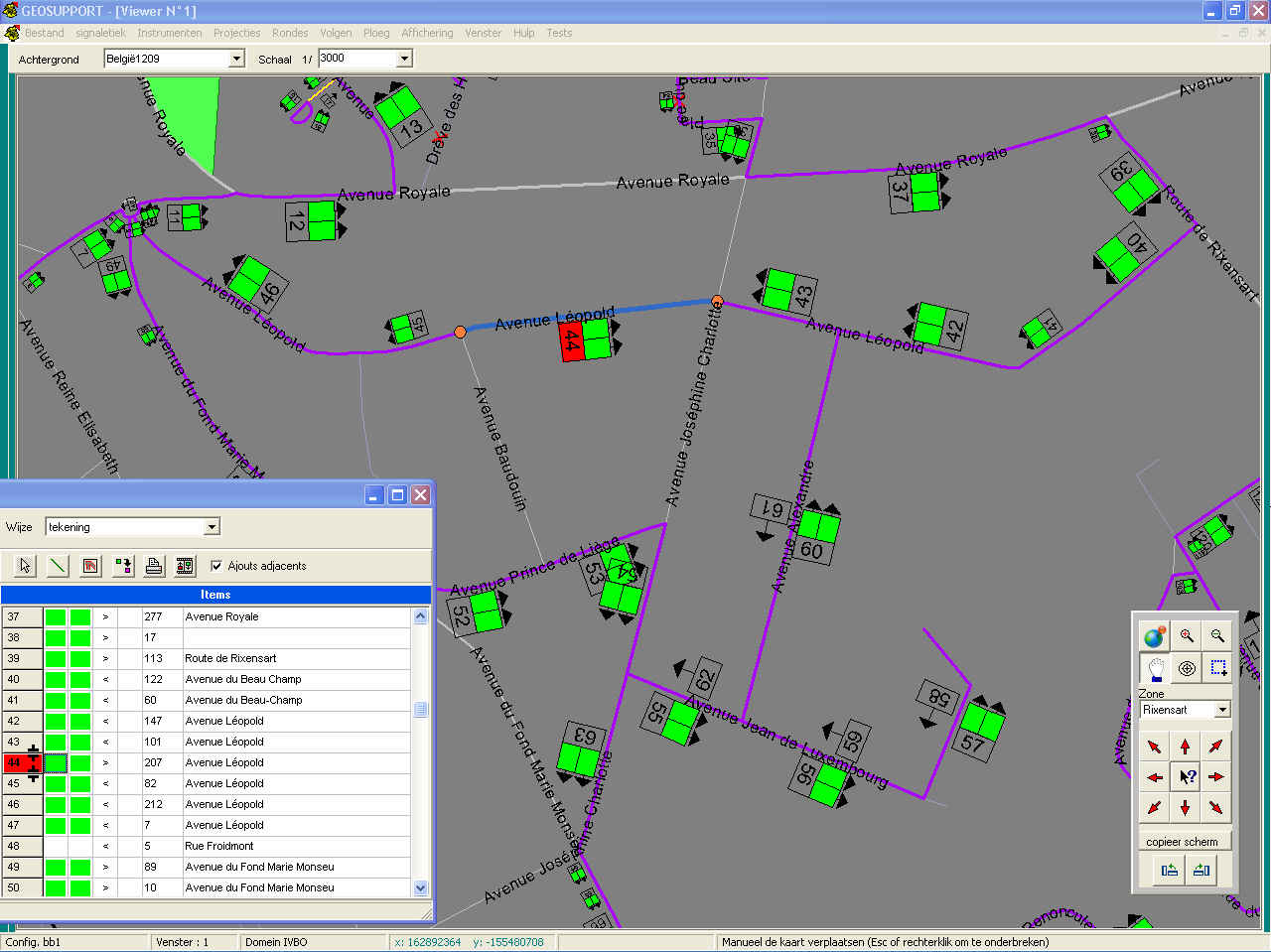
Task: Click the globe full-extent icon
Action: [1155, 636]
